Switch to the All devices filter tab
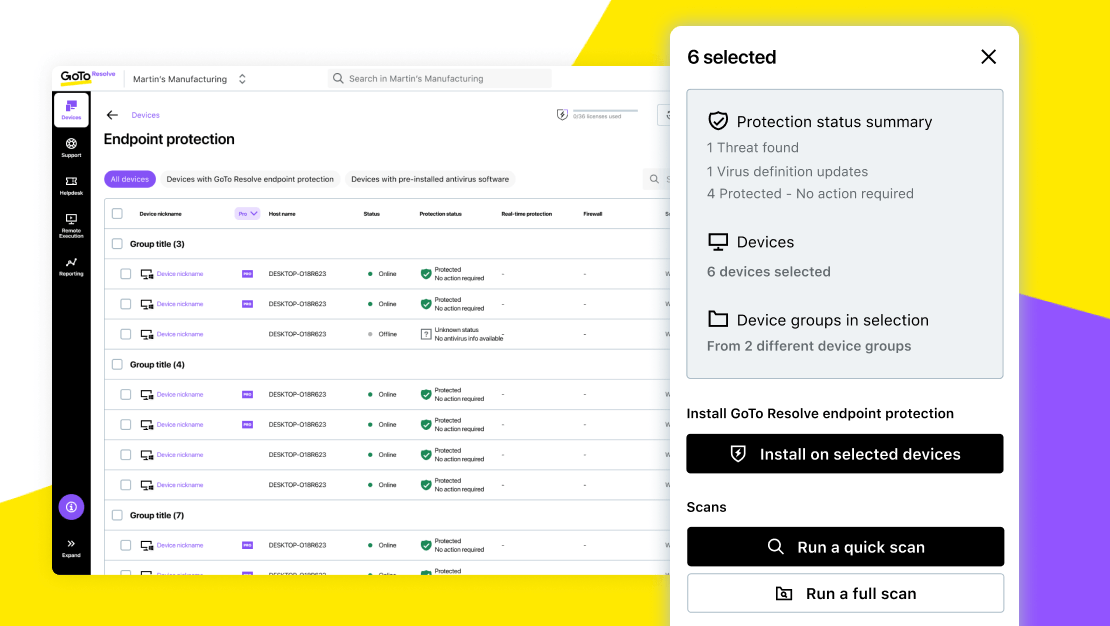 (x=130, y=178)
